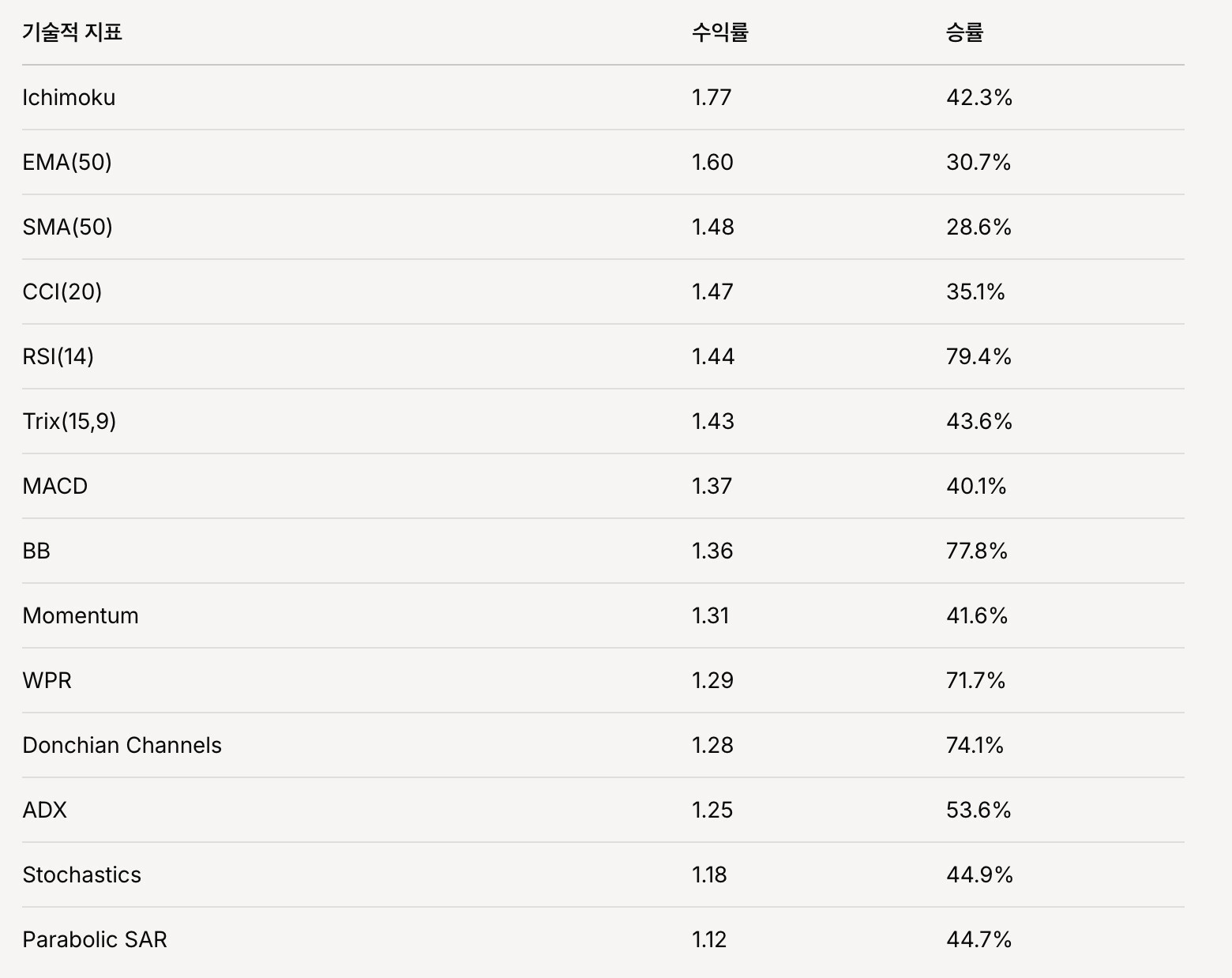The image size is (1232, 978).
Task: Select the RSI(14) indicator label
Action: [x=58, y=356]
